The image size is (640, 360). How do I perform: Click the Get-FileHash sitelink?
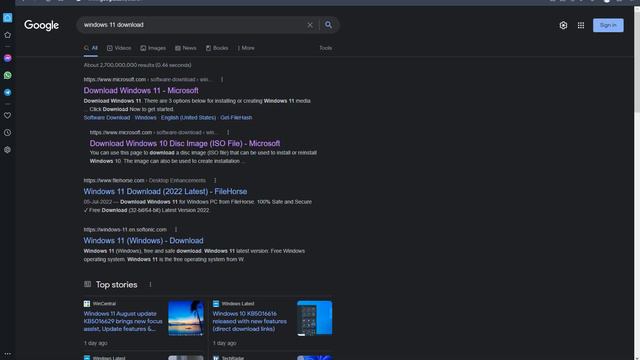(236, 118)
